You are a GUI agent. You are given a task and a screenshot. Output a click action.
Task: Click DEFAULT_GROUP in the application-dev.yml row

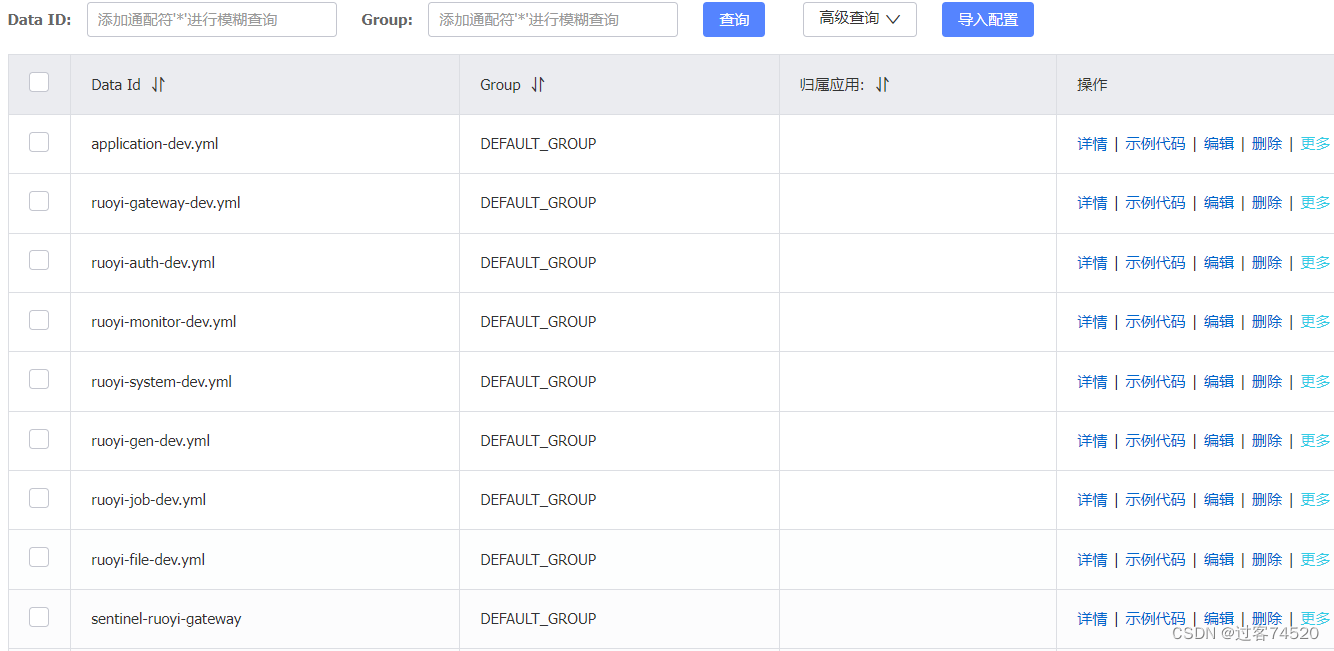538,144
